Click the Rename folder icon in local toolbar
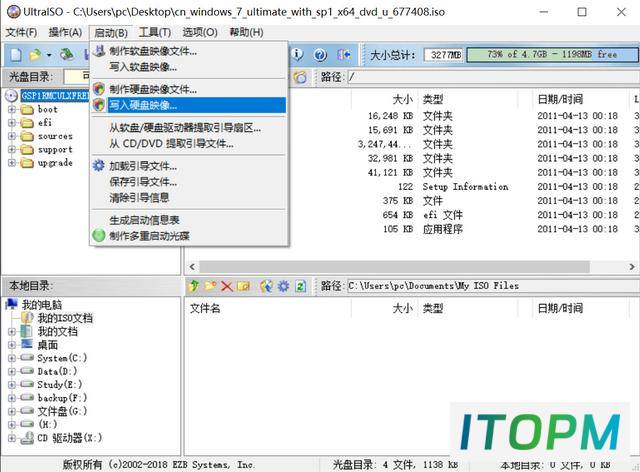 (x=244, y=286)
